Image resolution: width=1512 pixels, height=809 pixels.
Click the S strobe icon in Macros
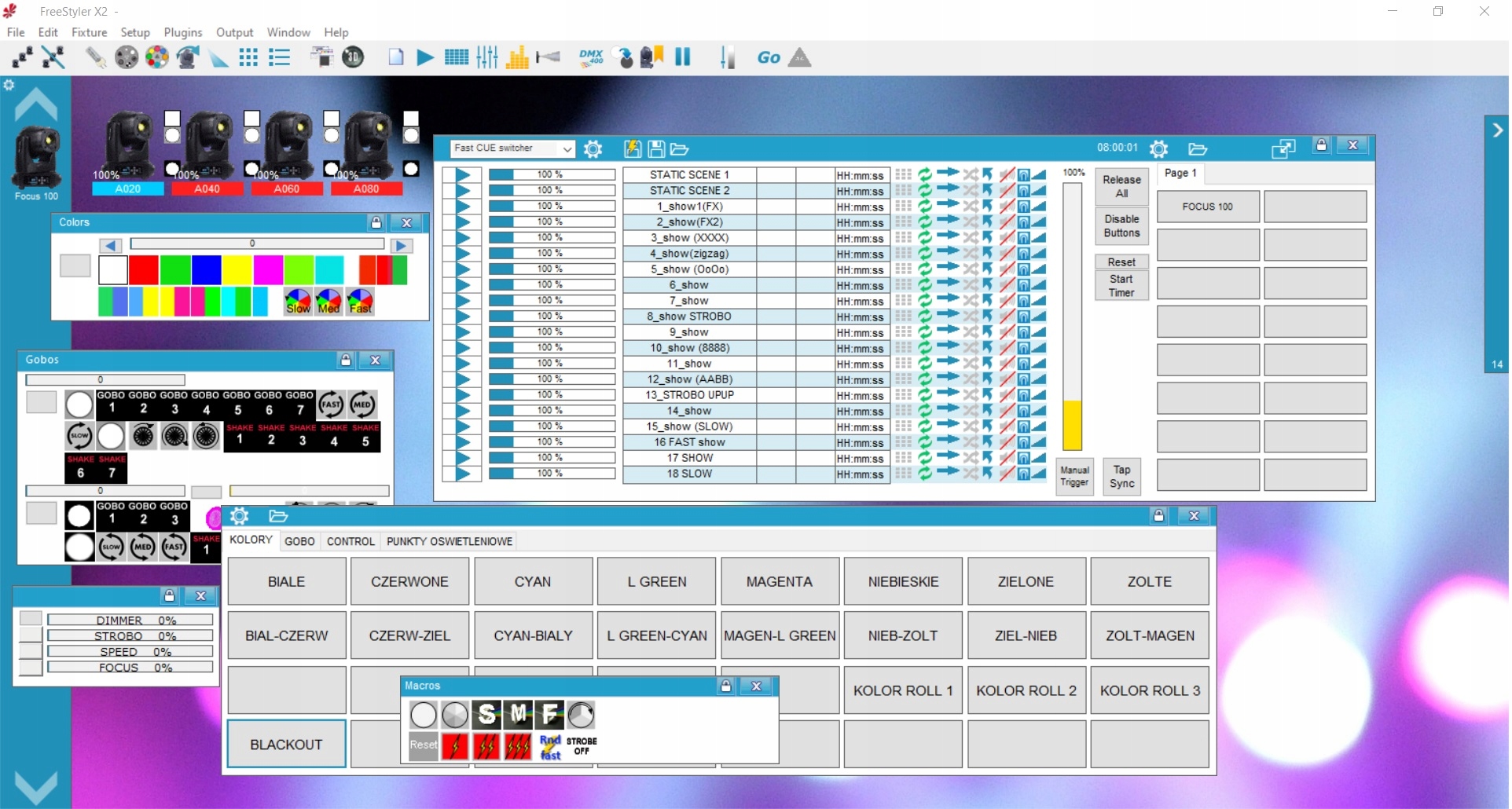(486, 715)
